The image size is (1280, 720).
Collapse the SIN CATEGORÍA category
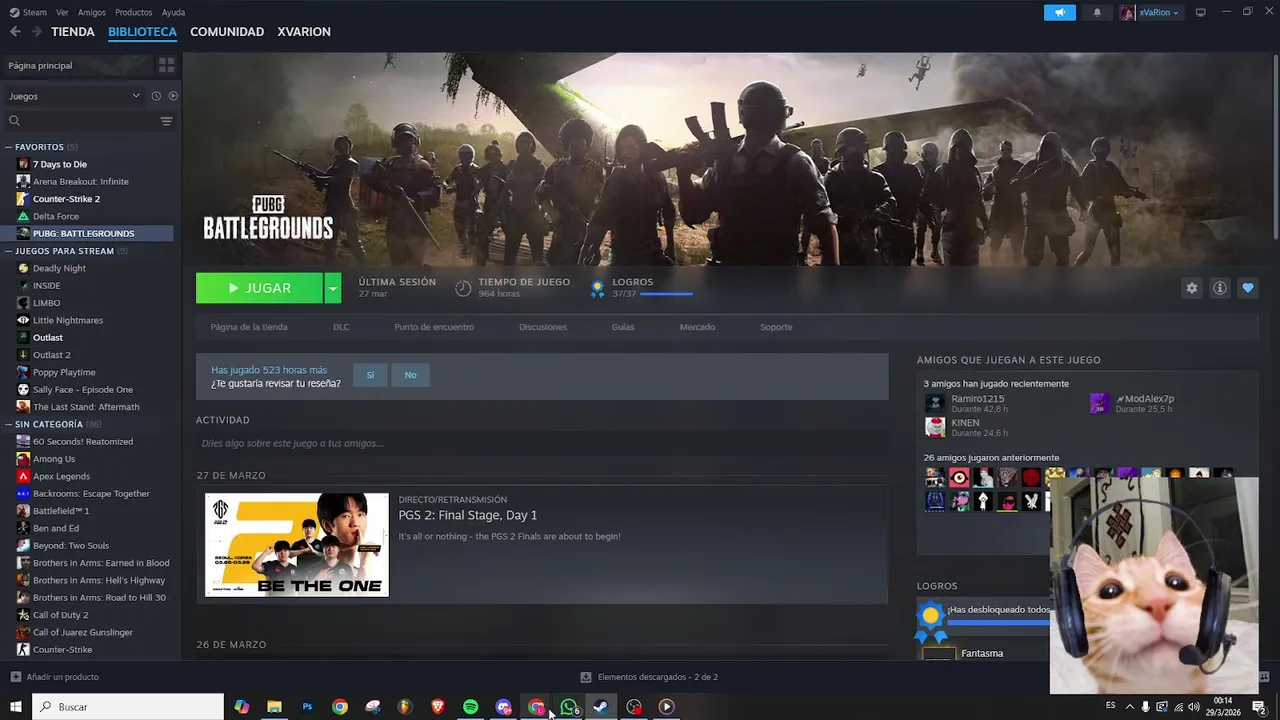pyautogui.click(x=9, y=424)
